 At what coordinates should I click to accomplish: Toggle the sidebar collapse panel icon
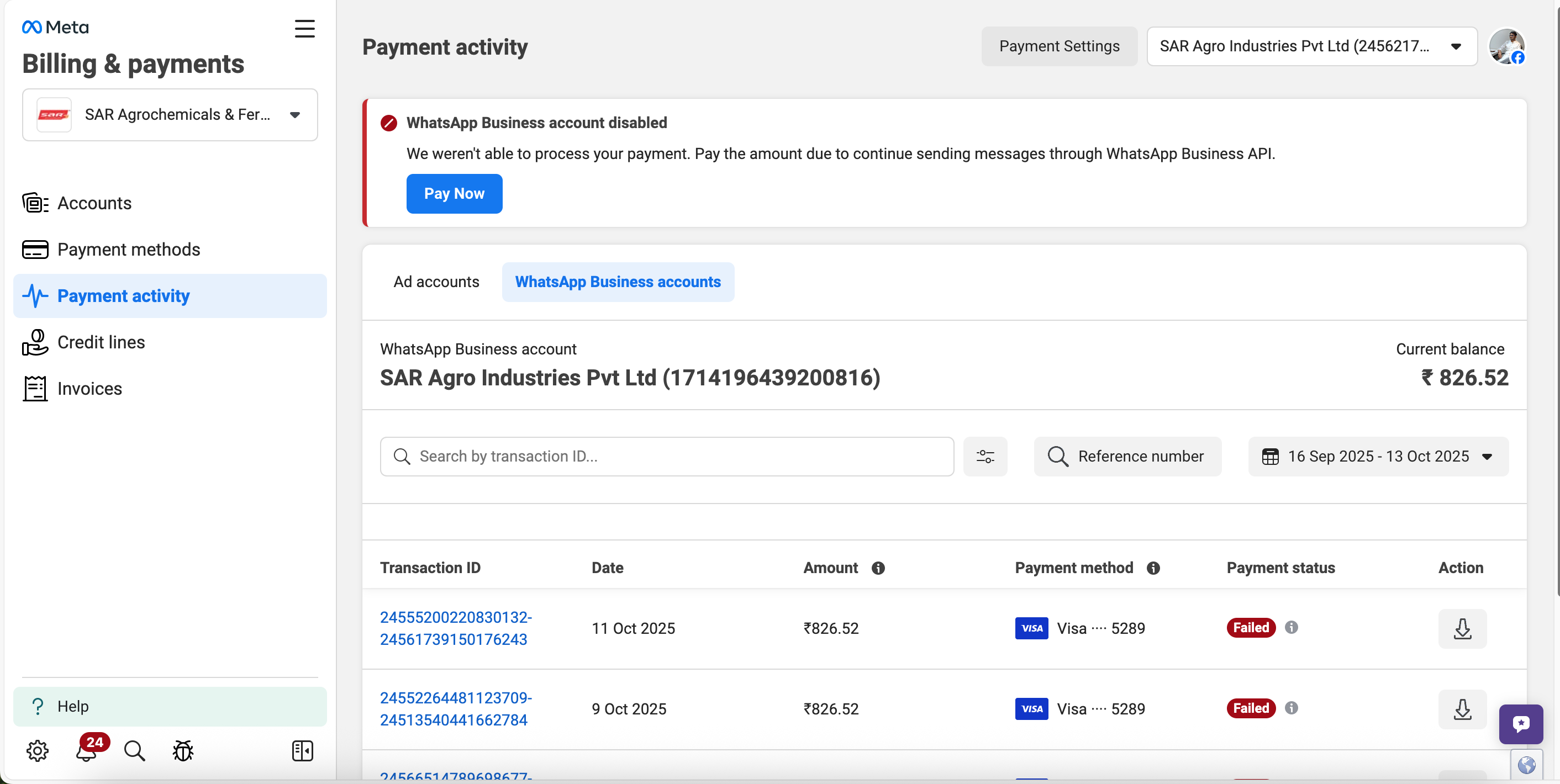pyautogui.click(x=302, y=751)
